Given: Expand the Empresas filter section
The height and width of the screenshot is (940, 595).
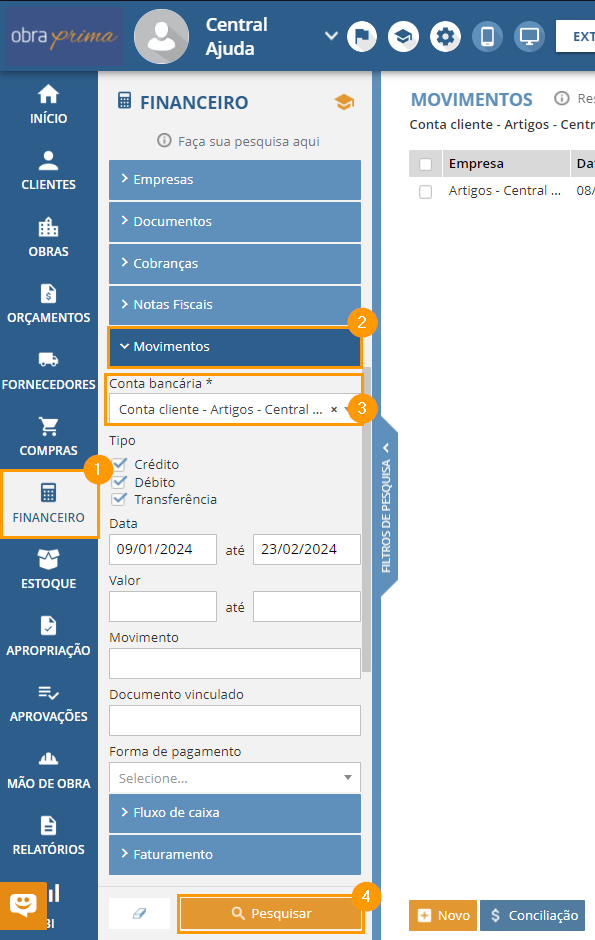Looking at the screenshot, I should tap(235, 179).
